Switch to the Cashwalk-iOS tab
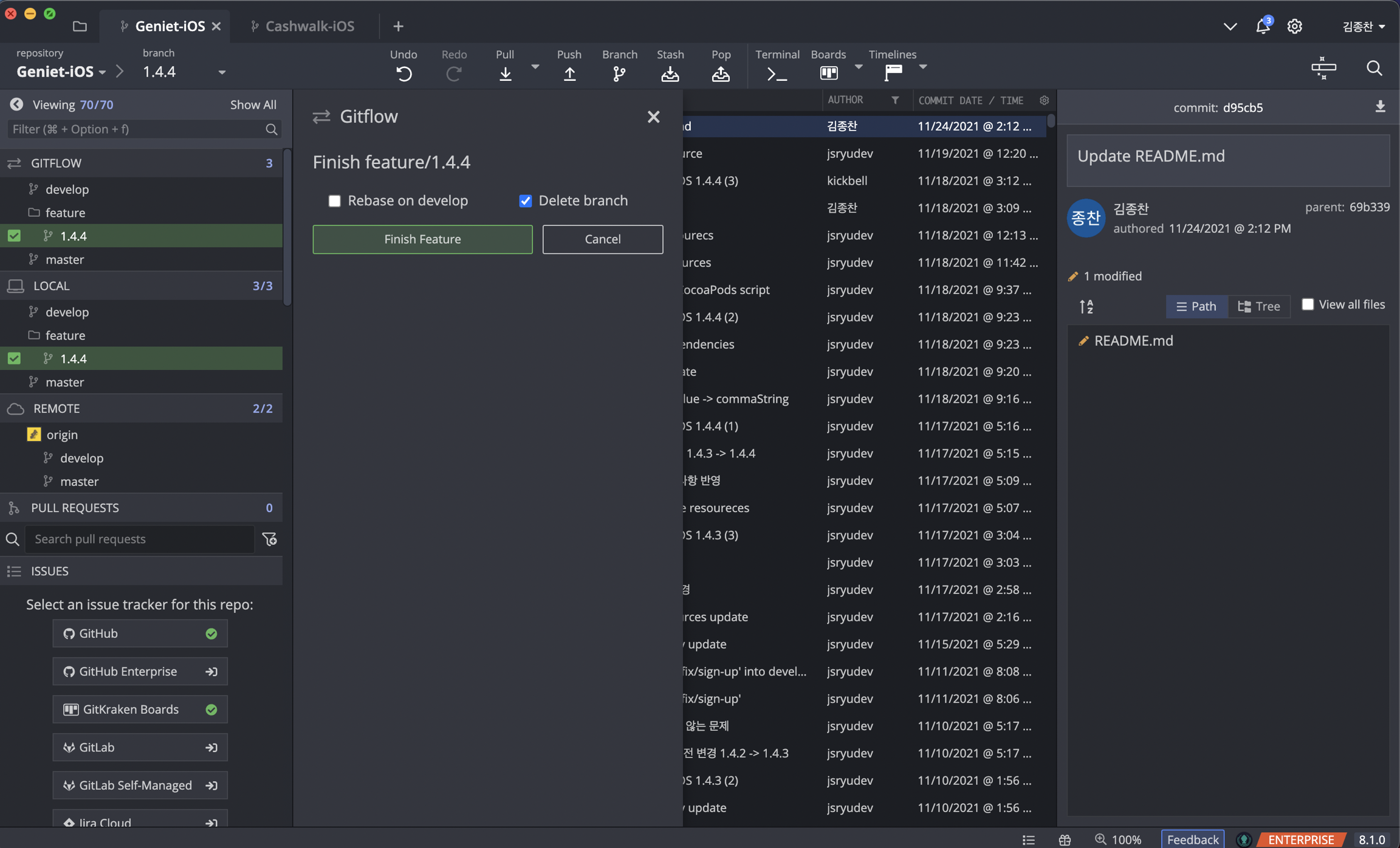This screenshot has height=848, width=1400. pyautogui.click(x=309, y=26)
